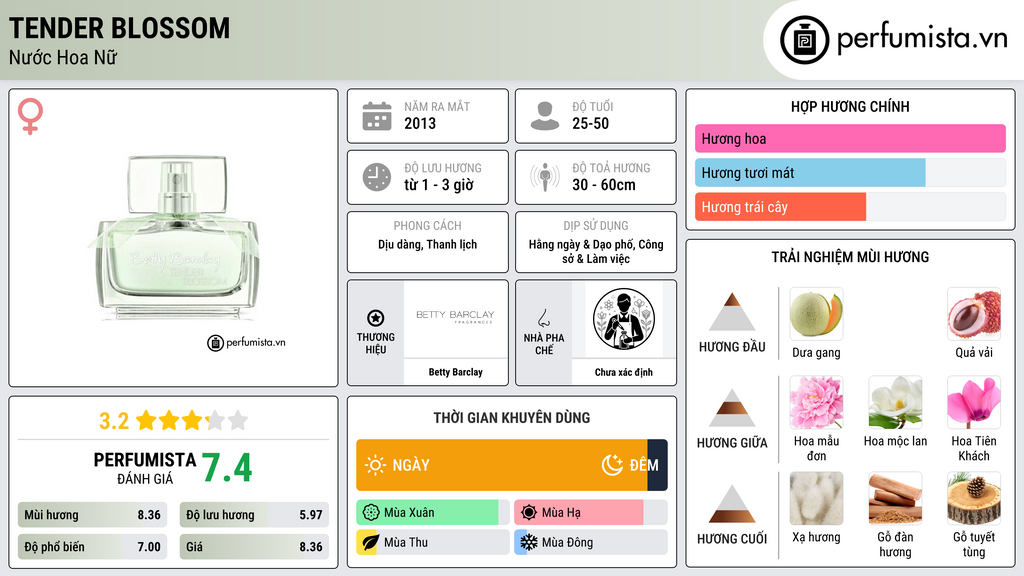
Task: Click the Hoa mẫu đơn peony image
Action: click(816, 402)
